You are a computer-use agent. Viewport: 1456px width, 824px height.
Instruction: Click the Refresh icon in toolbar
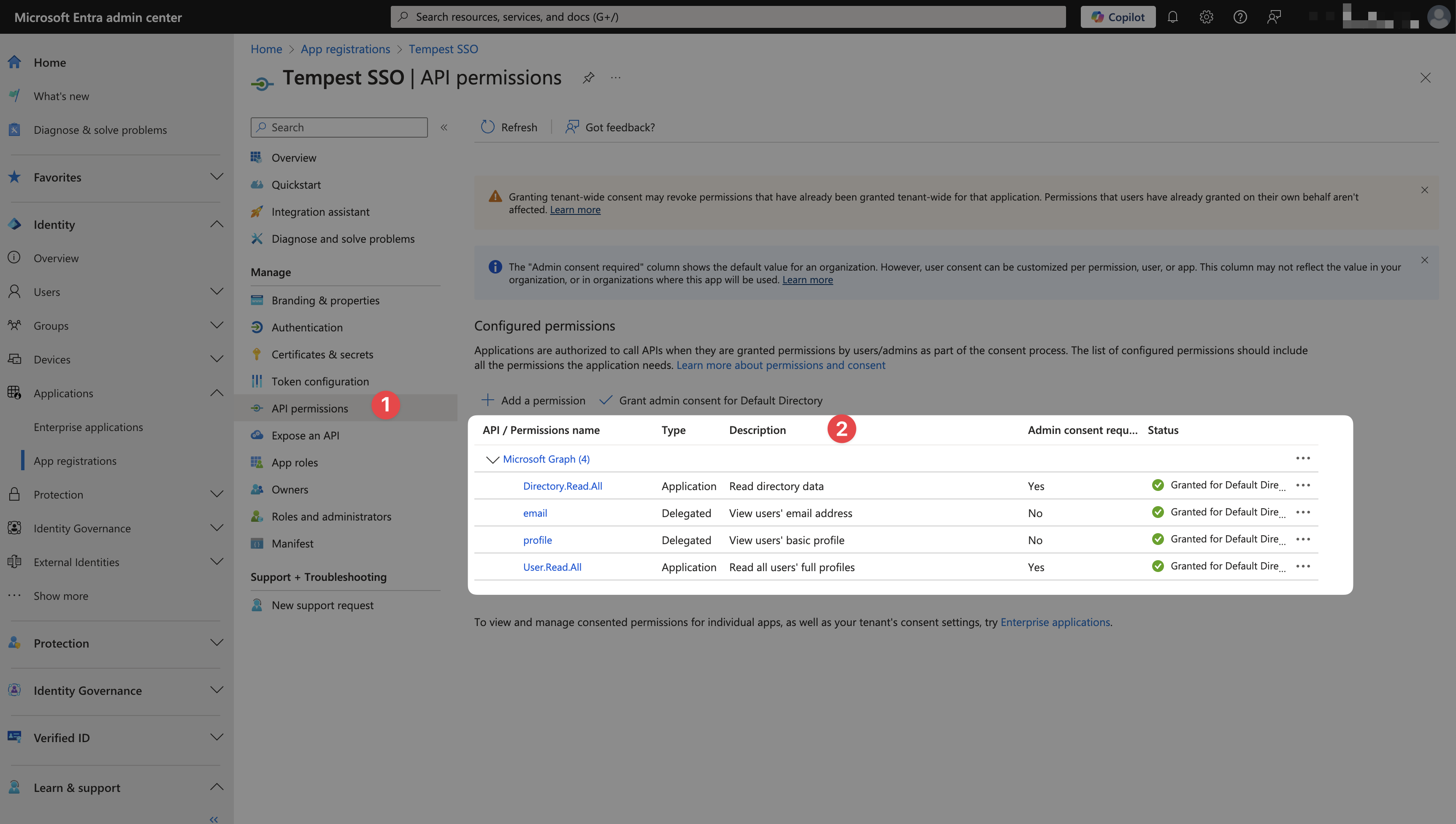(x=487, y=127)
